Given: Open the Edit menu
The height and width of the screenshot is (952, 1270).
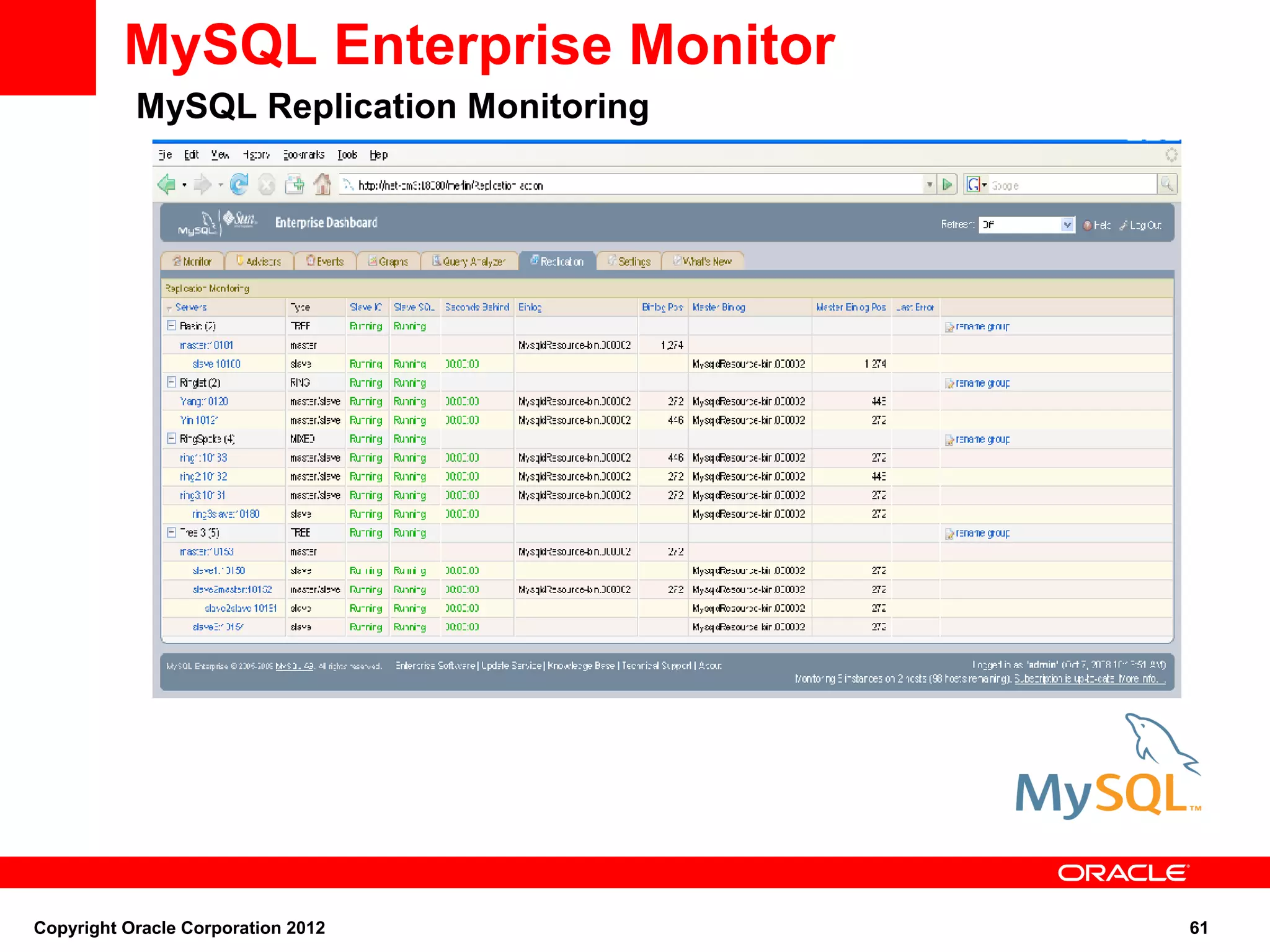Looking at the screenshot, I should (x=191, y=155).
